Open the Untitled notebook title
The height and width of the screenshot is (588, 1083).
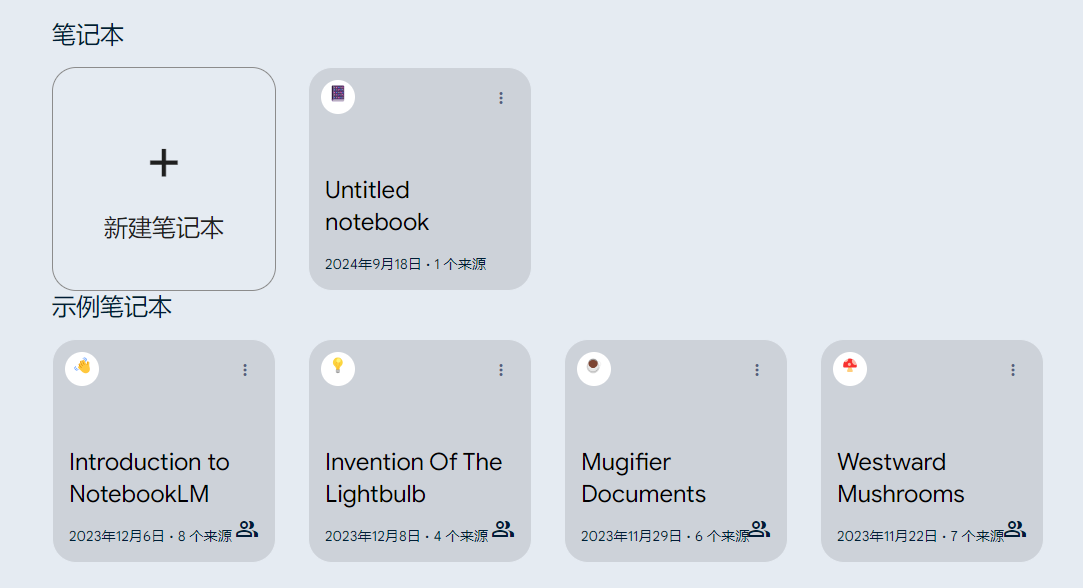[x=377, y=206]
